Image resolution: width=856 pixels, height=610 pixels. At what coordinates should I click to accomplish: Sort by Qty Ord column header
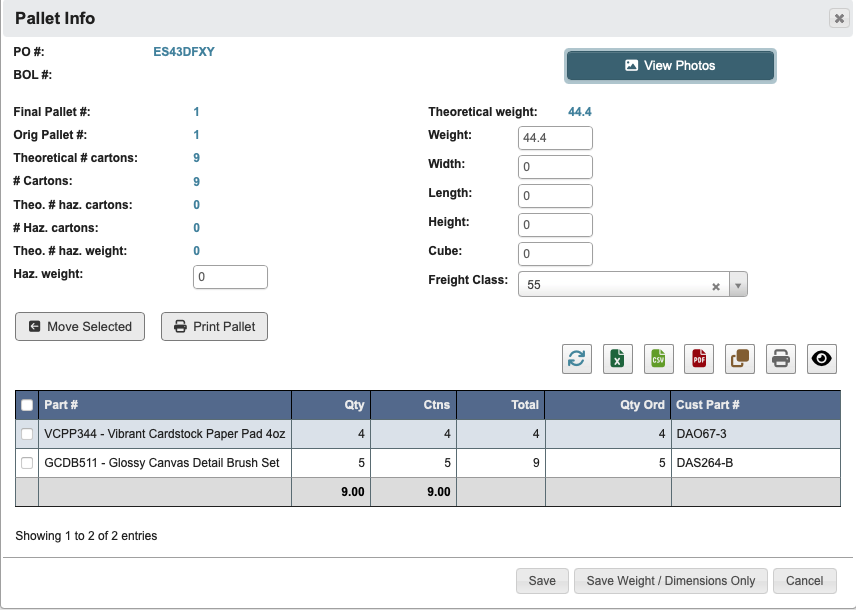[x=608, y=405]
